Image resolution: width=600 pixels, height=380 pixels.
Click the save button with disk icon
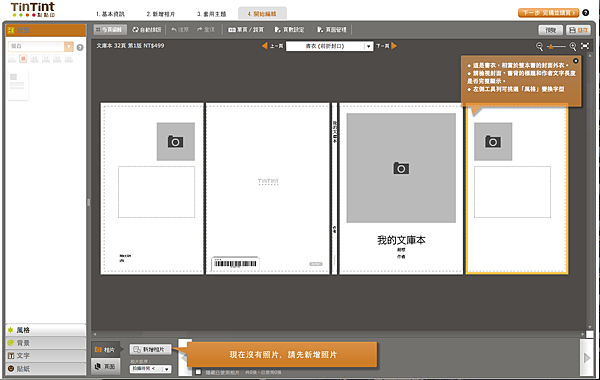[578, 30]
